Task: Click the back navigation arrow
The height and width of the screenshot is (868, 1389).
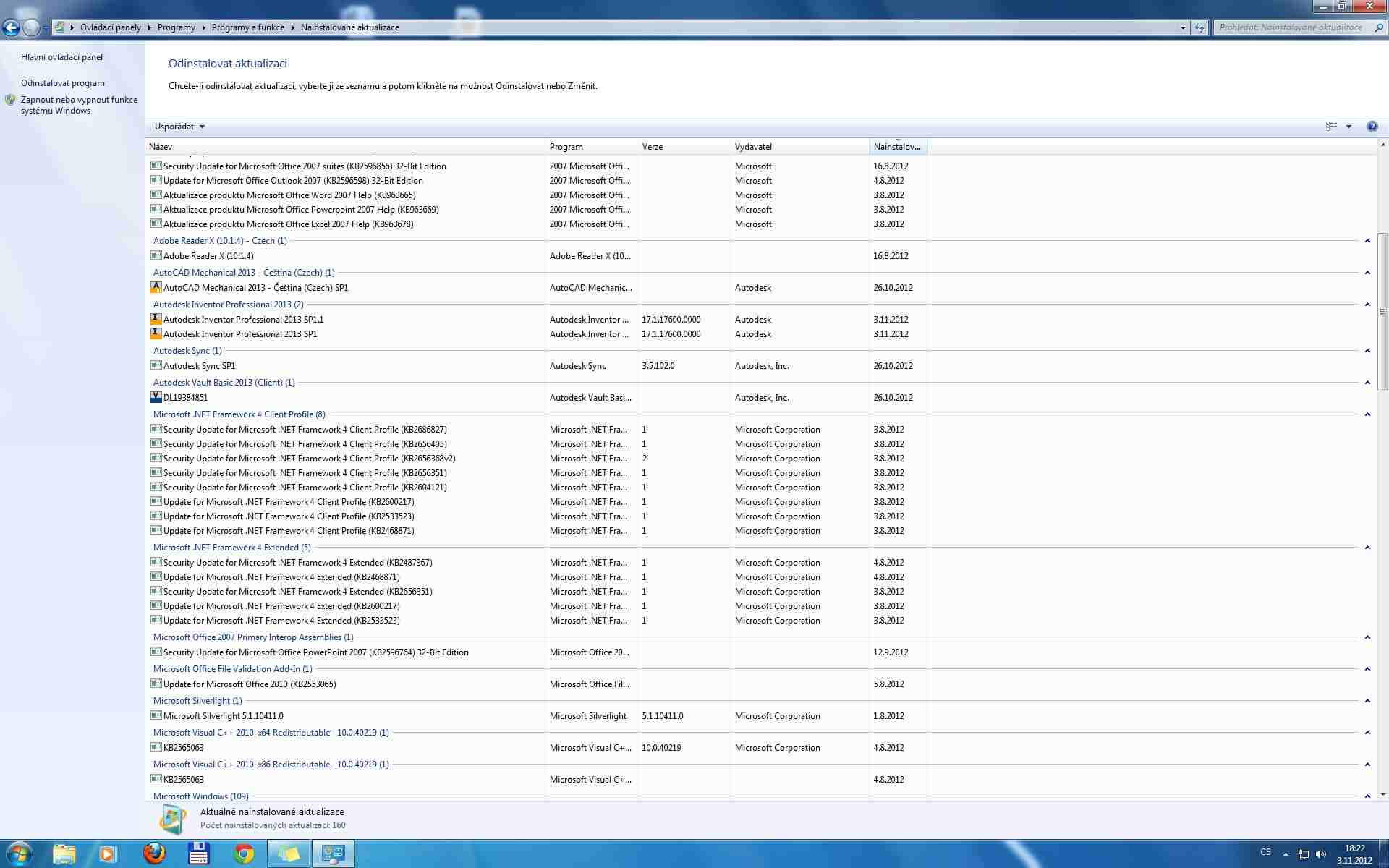Action: click(x=11, y=27)
